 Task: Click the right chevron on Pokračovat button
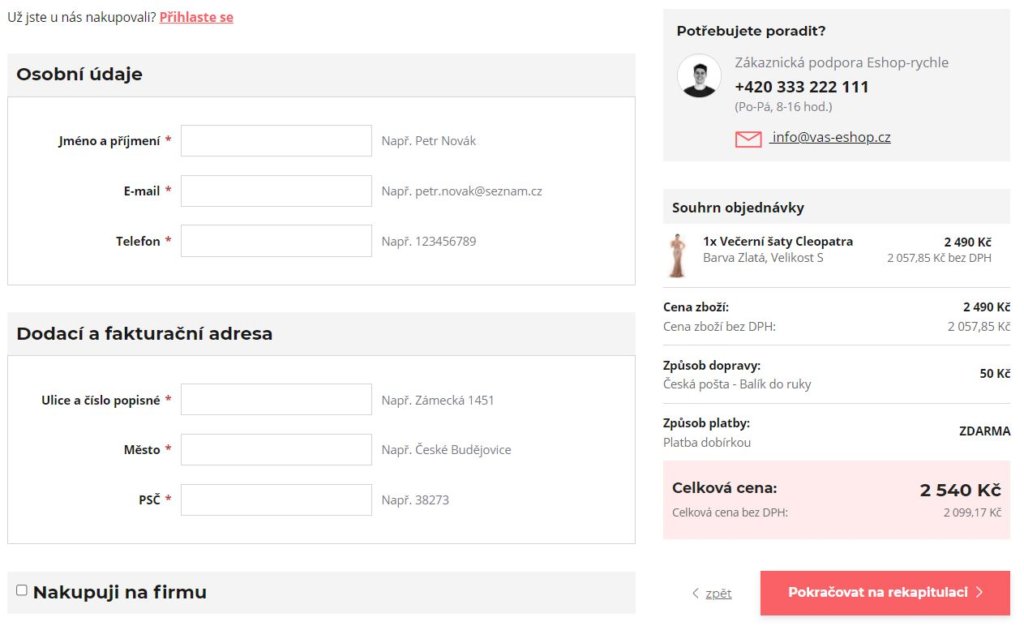[x=979, y=592]
